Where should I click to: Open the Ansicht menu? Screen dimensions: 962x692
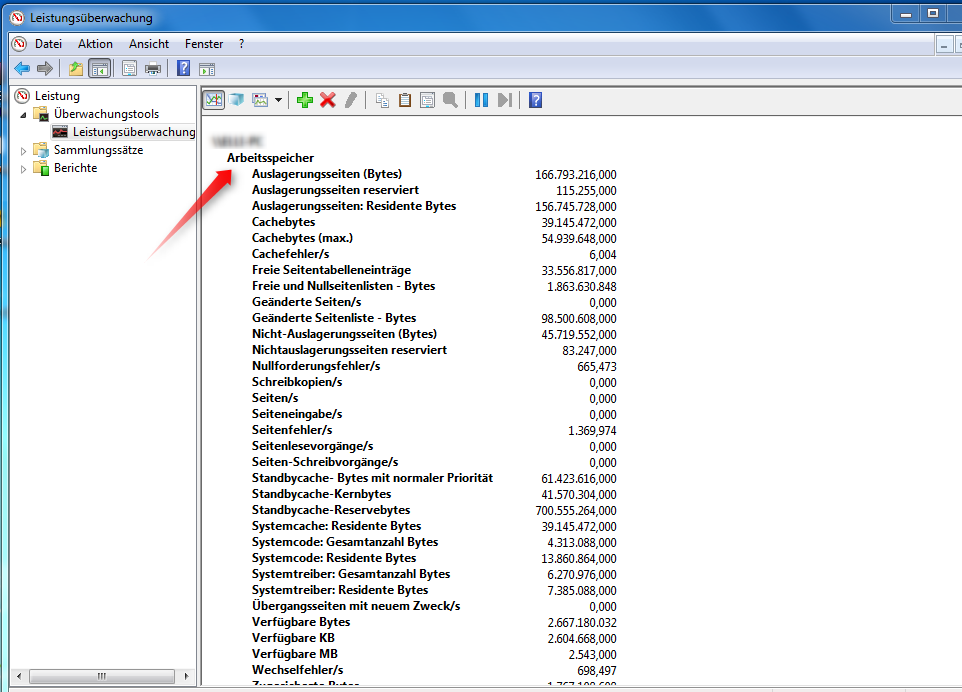(x=148, y=43)
